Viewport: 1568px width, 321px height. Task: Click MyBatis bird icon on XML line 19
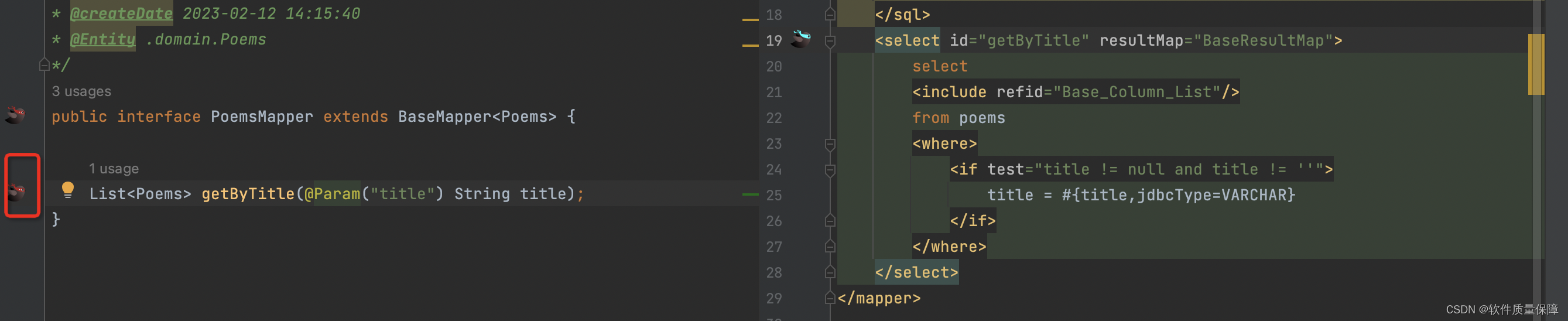pos(800,39)
